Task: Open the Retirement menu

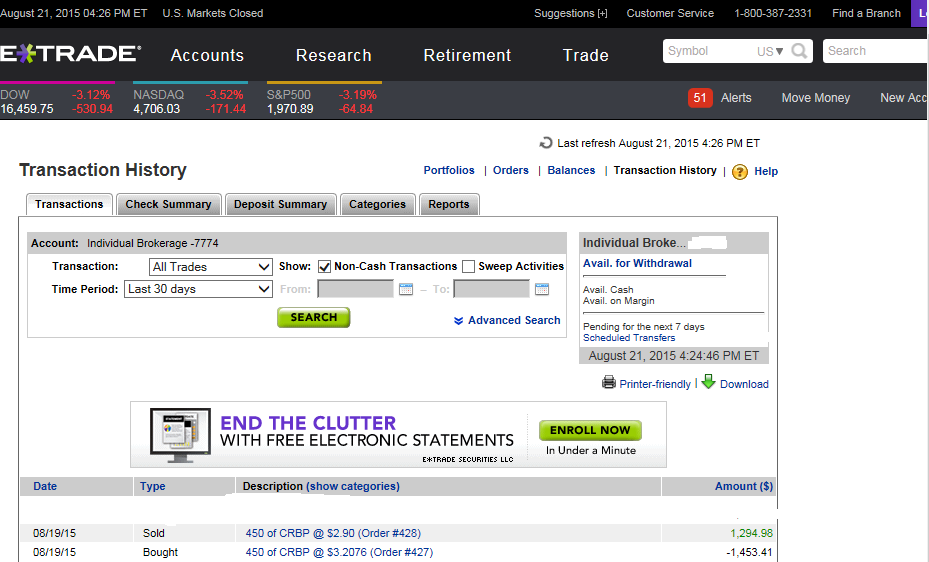Action: (467, 55)
